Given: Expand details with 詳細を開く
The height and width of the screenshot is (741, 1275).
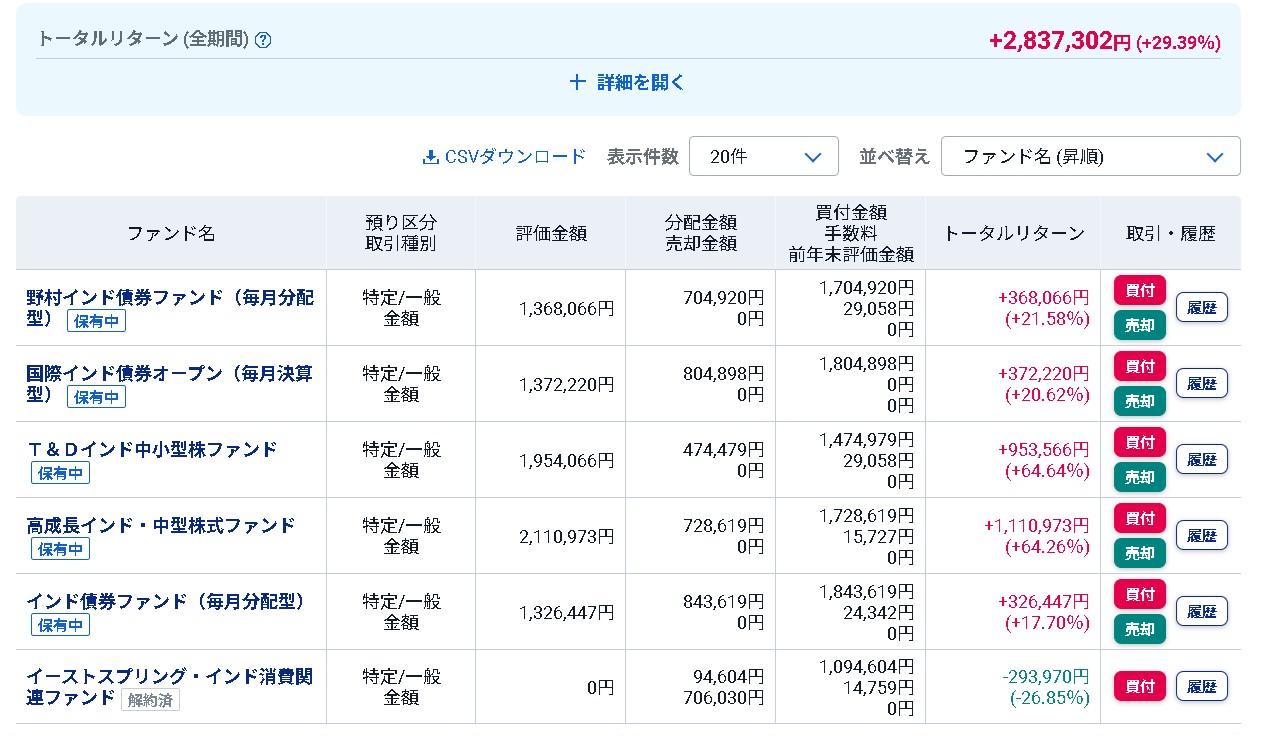Looking at the screenshot, I should tap(628, 83).
